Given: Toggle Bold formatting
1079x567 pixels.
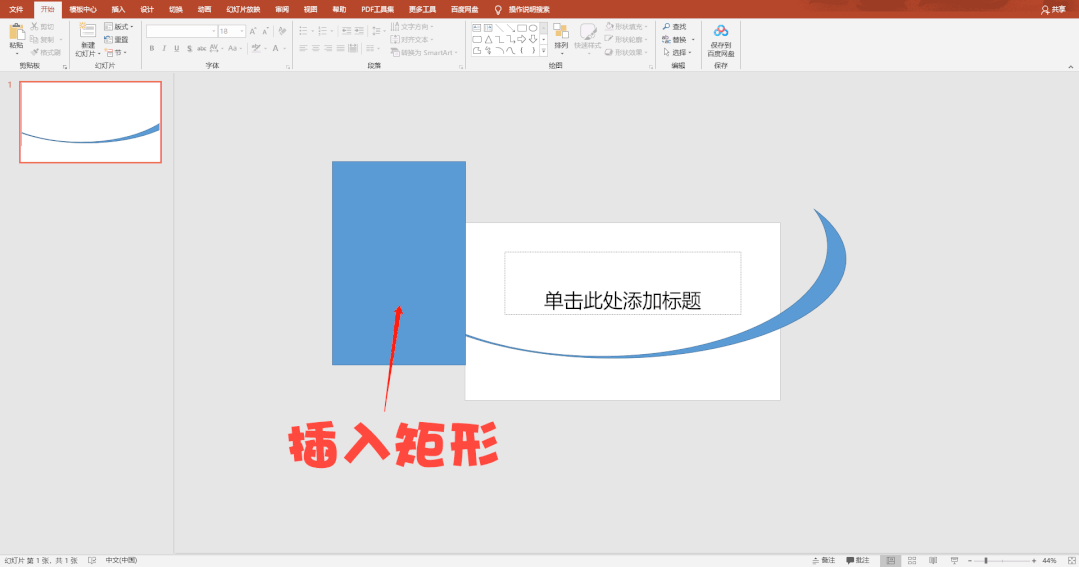Looking at the screenshot, I should point(151,48).
